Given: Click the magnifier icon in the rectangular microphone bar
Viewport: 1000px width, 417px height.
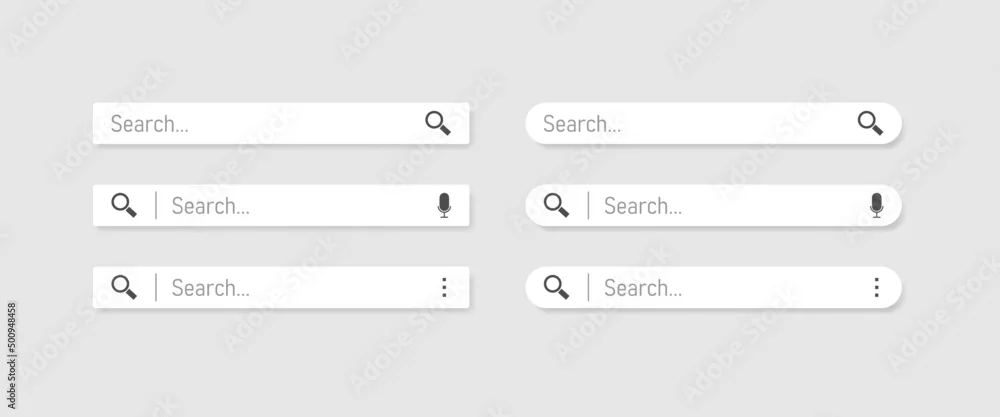Looking at the screenshot, I should click(124, 205).
